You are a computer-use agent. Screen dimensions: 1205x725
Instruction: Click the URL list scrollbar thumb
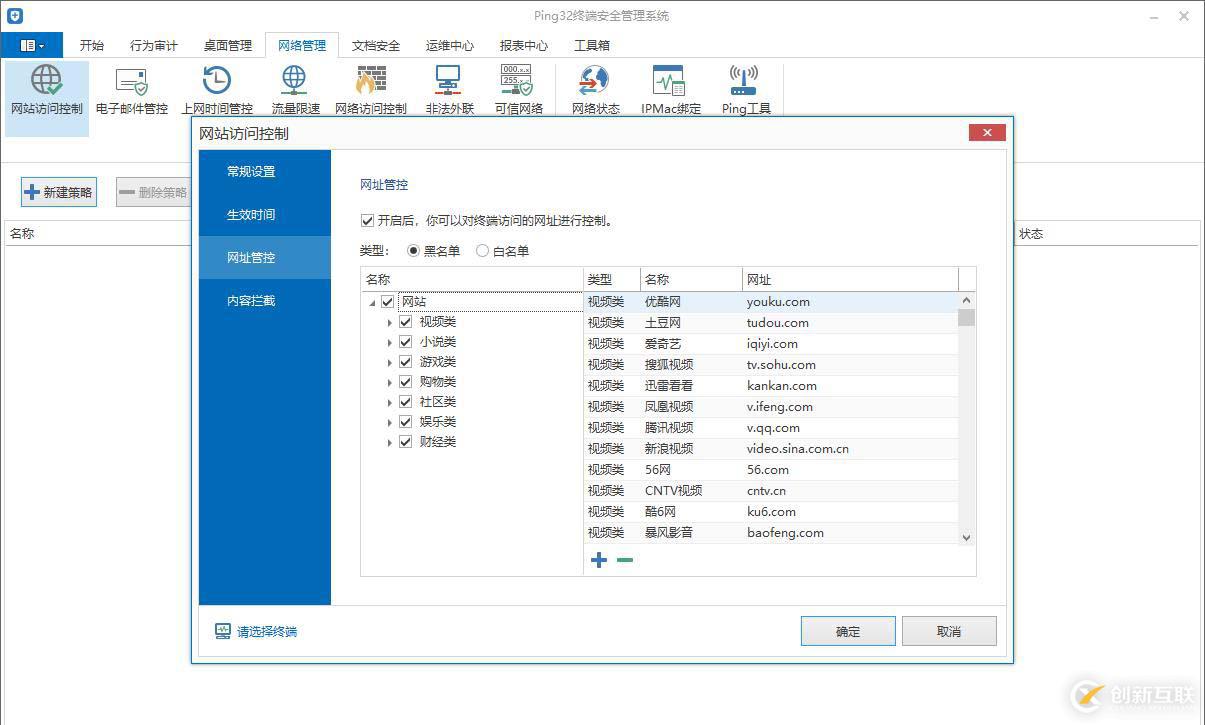tap(966, 318)
